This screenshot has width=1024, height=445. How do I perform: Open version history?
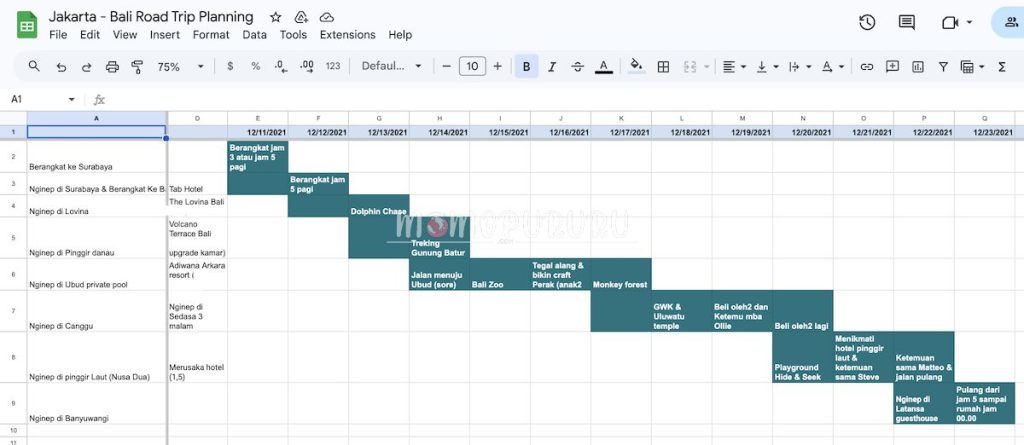(867, 22)
